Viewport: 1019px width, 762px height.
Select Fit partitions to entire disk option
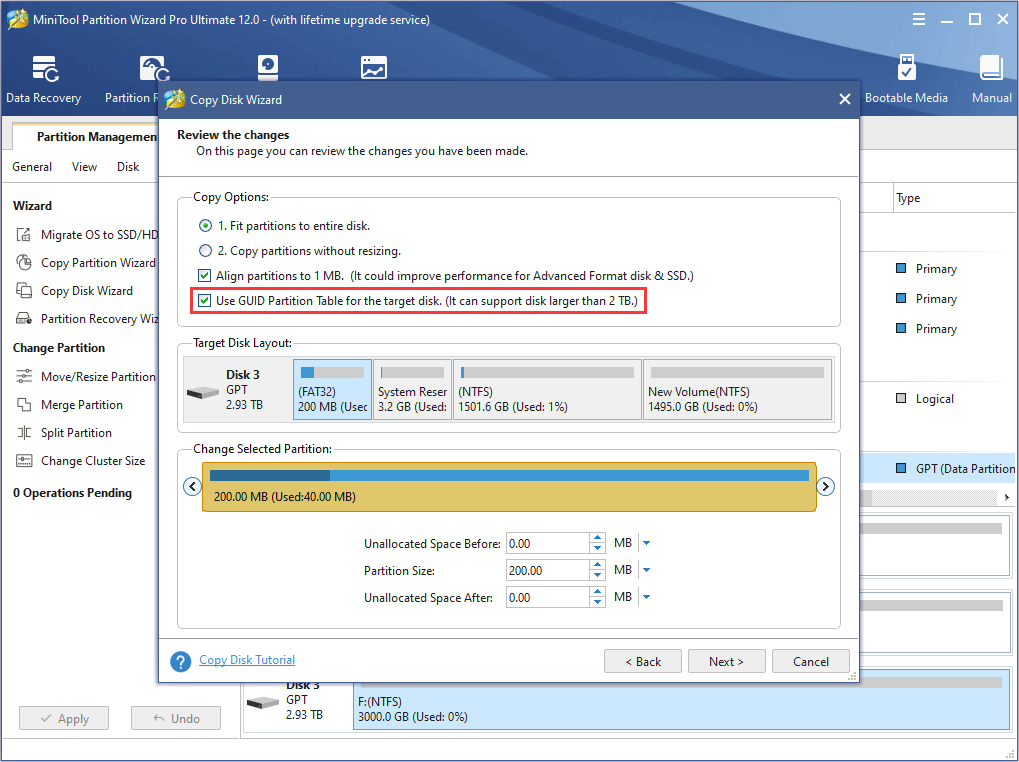coord(205,225)
